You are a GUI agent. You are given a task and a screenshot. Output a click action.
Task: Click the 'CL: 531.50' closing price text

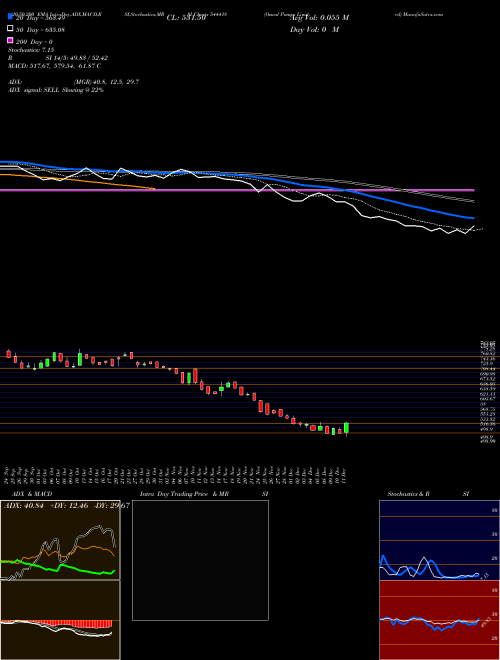[x=186, y=18]
